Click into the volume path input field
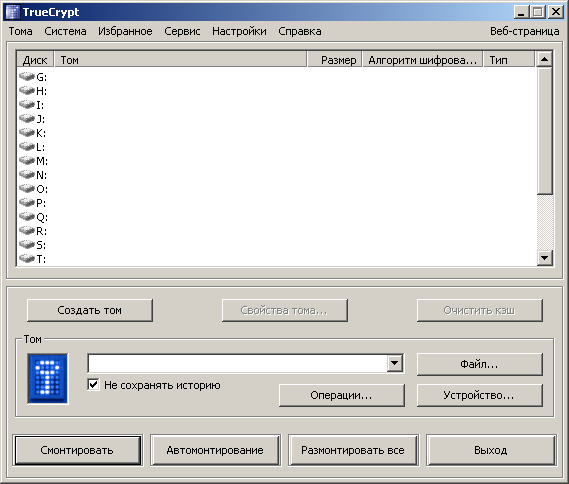This screenshot has width=569, height=484. point(238,363)
